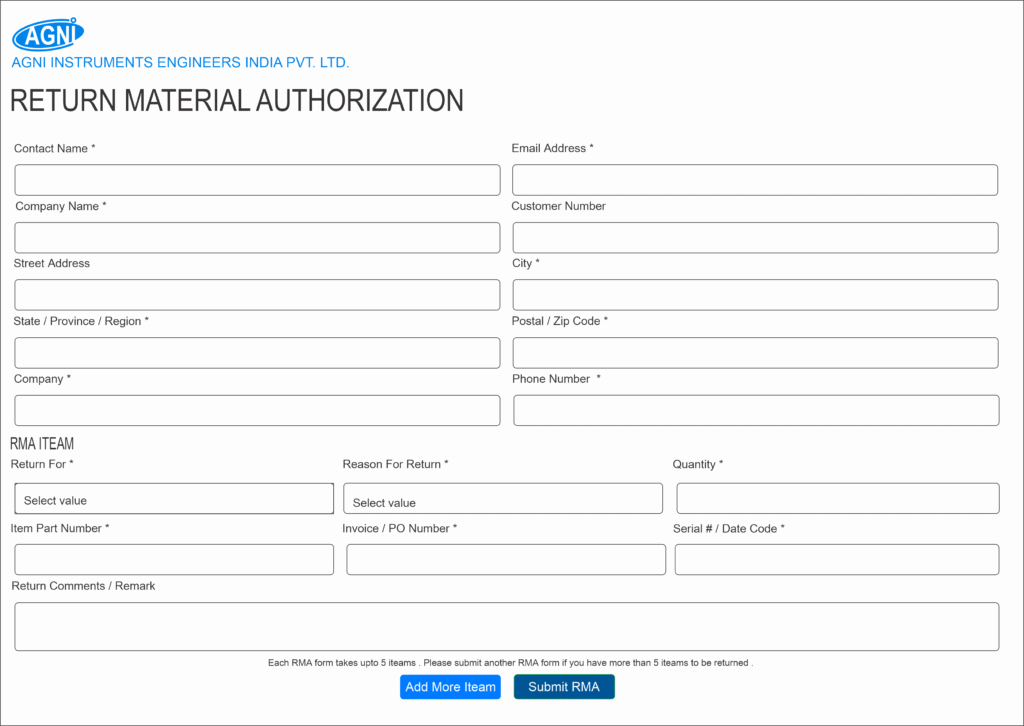The image size is (1024, 726).
Task: Click into the Email Address field
Action: pos(754,180)
